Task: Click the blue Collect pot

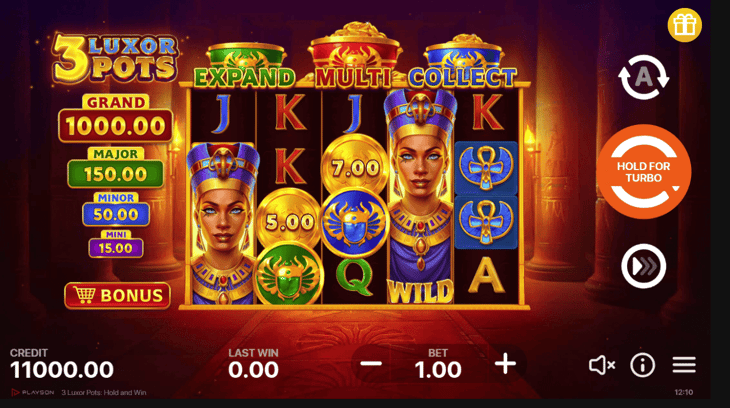Action: pyautogui.click(x=463, y=61)
